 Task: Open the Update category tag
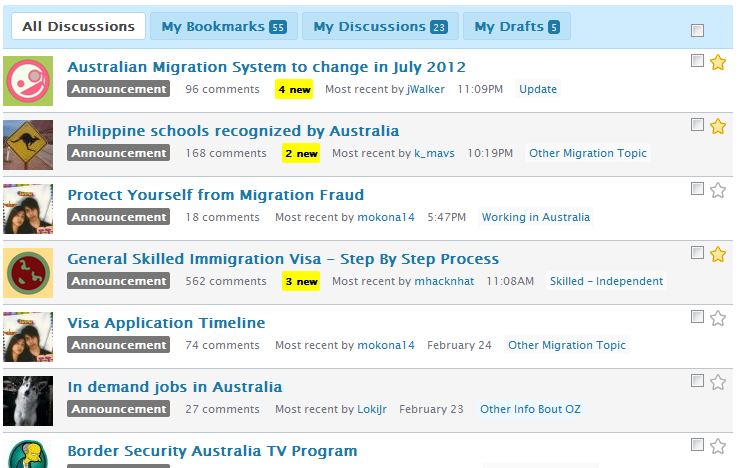pyautogui.click(x=538, y=89)
